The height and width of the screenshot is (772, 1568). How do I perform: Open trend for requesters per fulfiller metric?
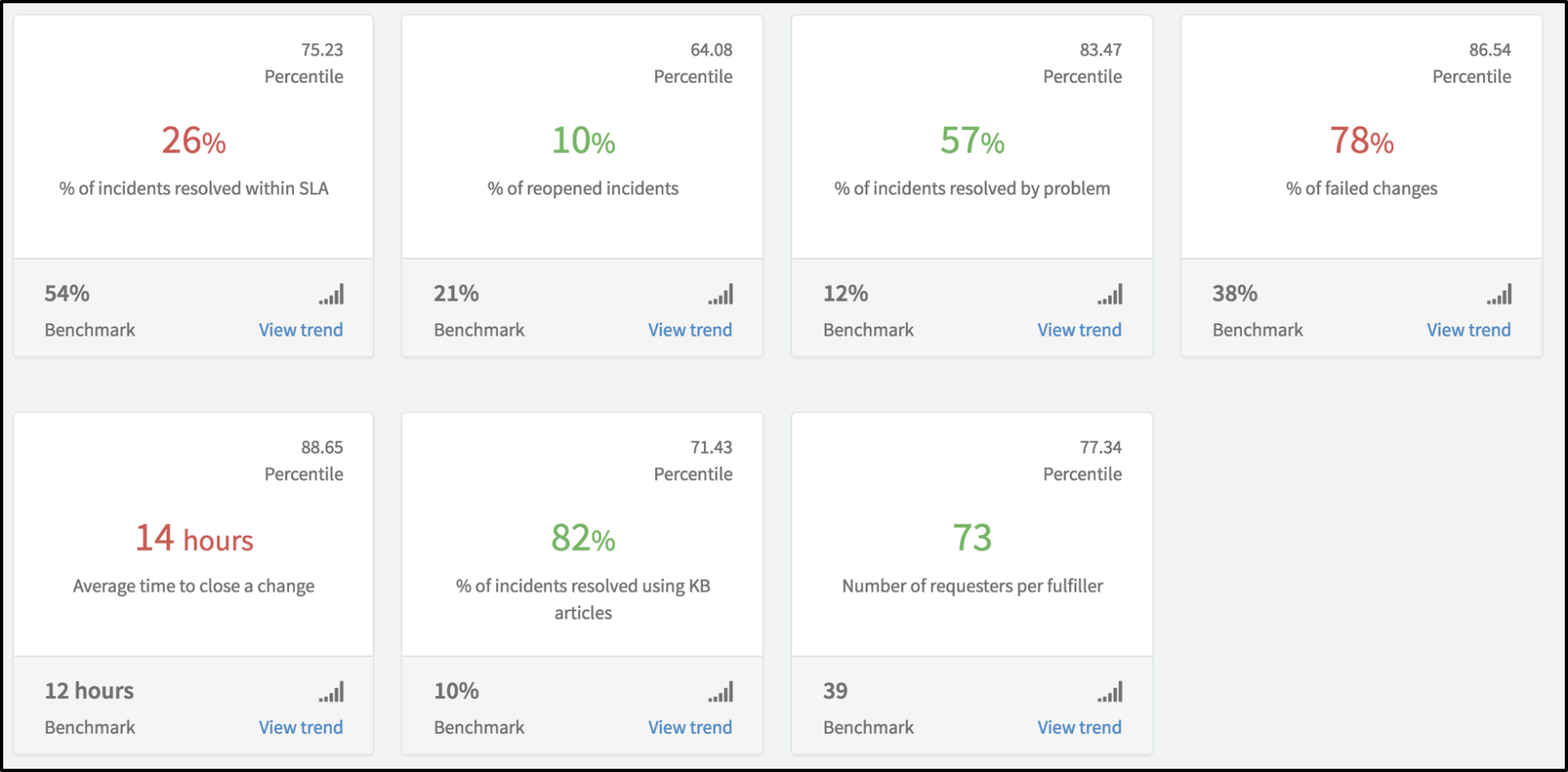coord(1079,726)
